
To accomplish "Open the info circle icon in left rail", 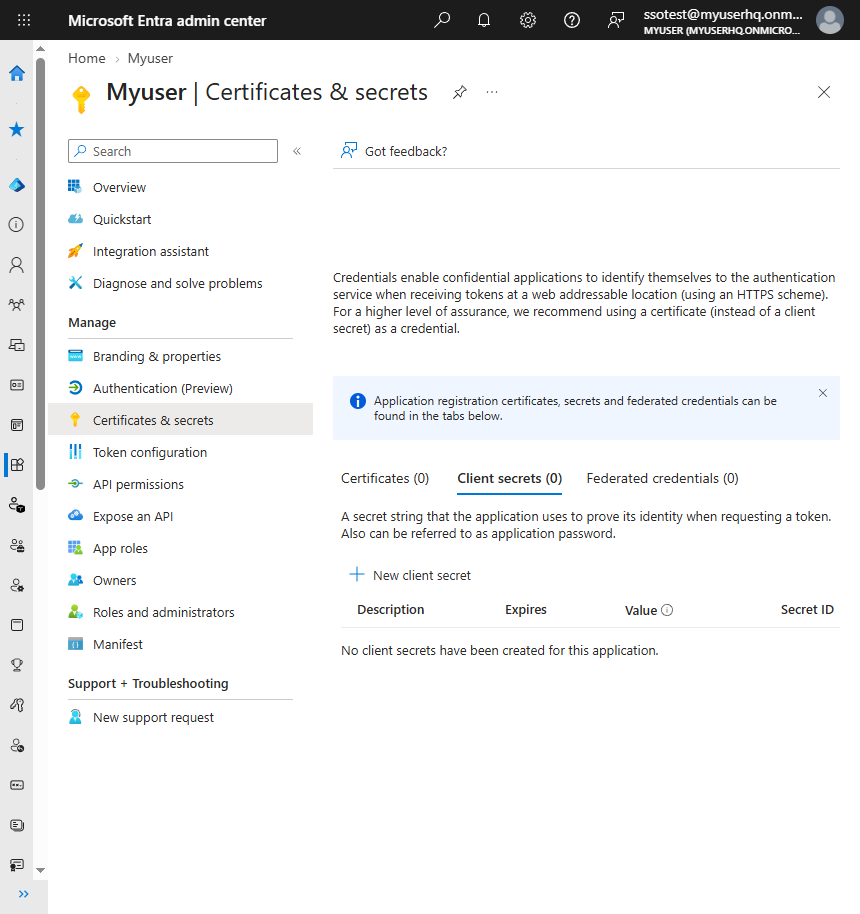I will (17, 225).
